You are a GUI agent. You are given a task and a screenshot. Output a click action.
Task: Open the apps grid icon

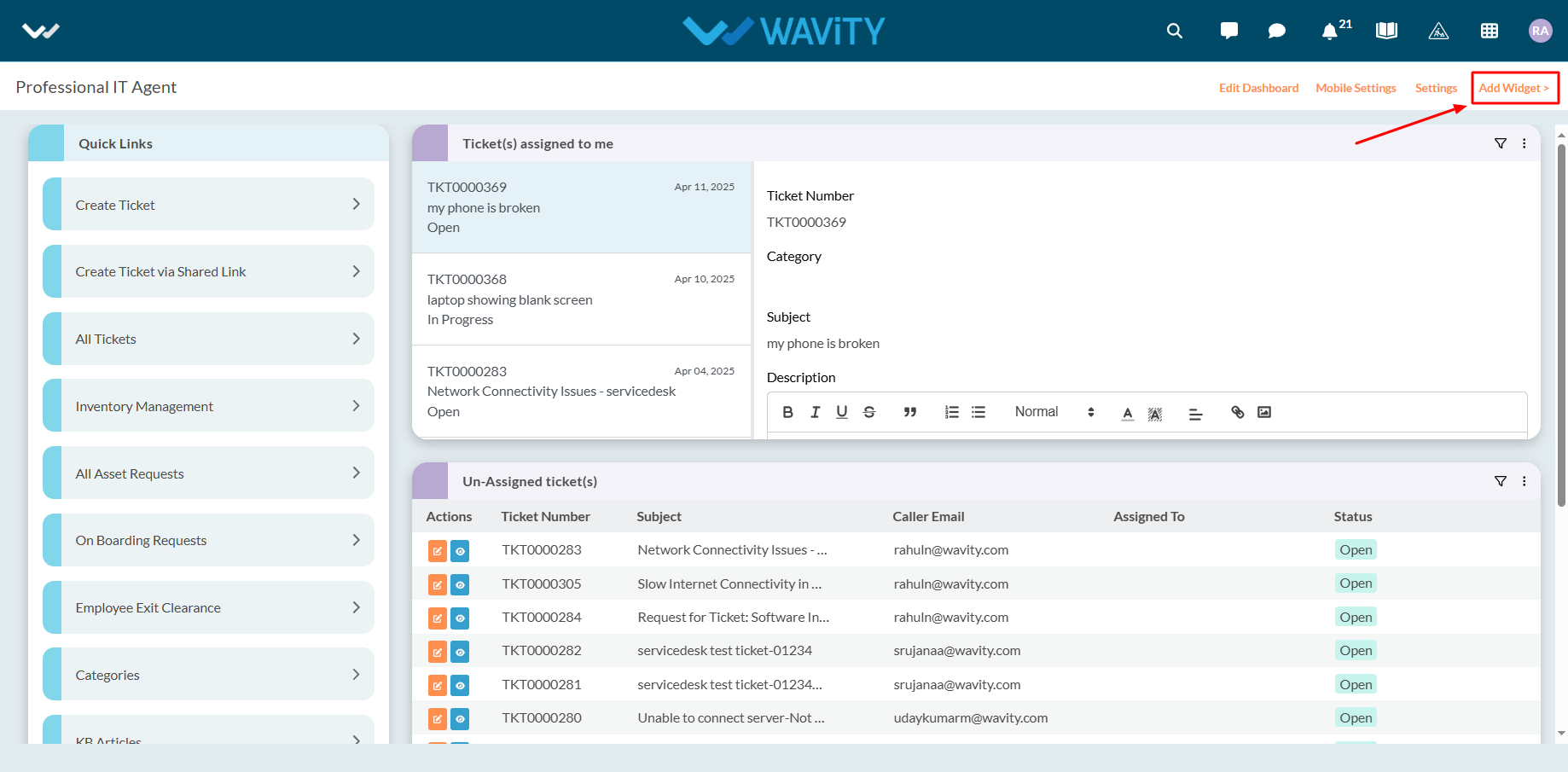tap(1490, 31)
